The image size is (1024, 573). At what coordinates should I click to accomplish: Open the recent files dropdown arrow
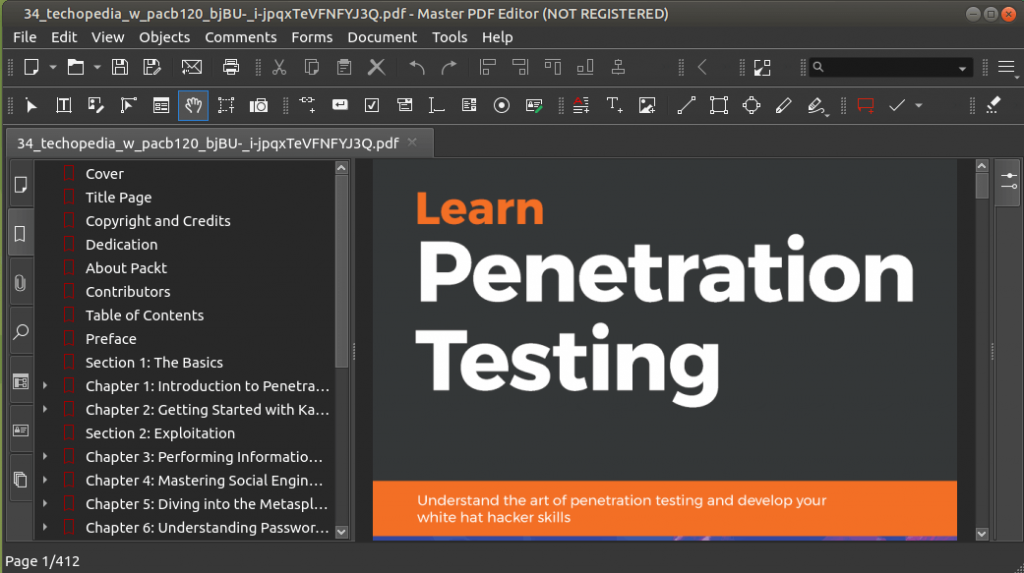pyautogui.click(x=97, y=67)
